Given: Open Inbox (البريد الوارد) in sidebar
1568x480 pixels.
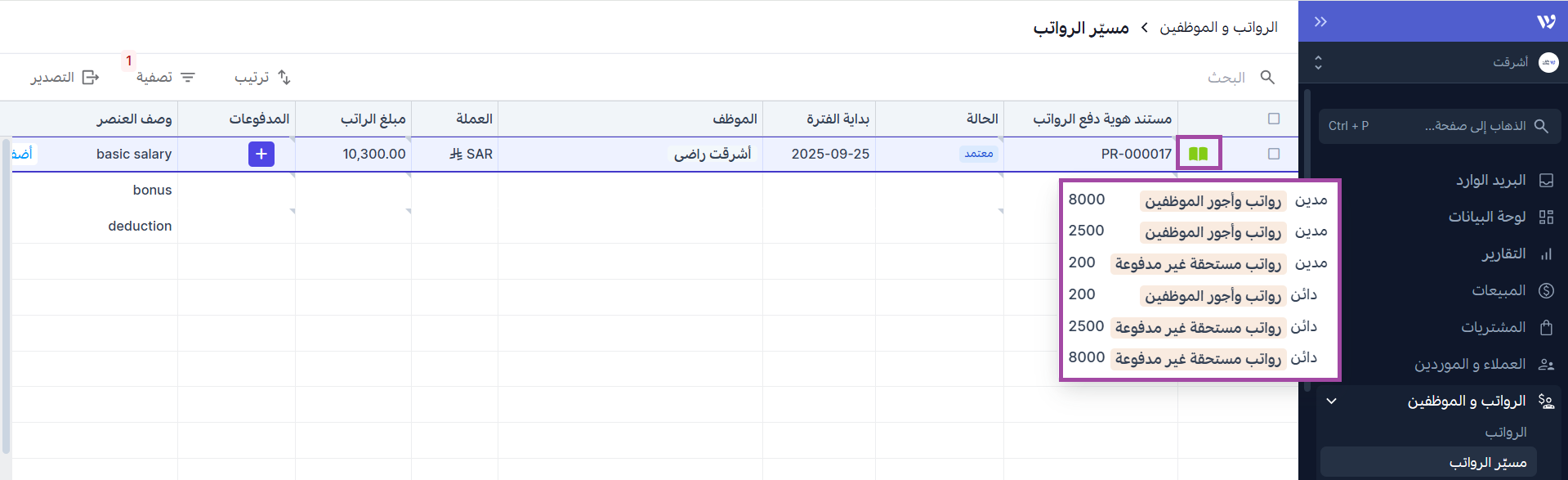Looking at the screenshot, I should 1490,181.
